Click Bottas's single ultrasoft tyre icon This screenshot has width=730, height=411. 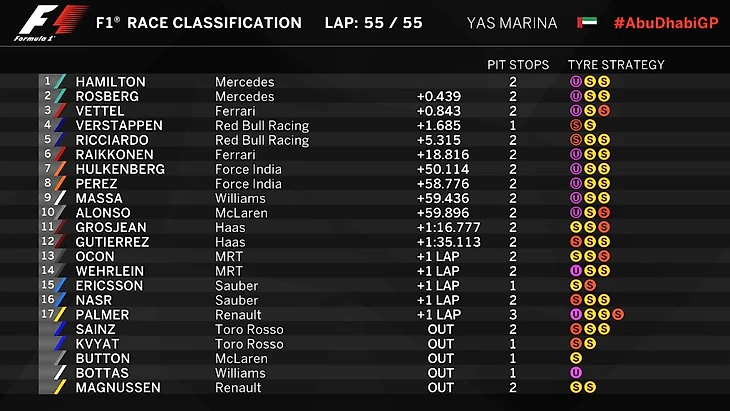576,373
